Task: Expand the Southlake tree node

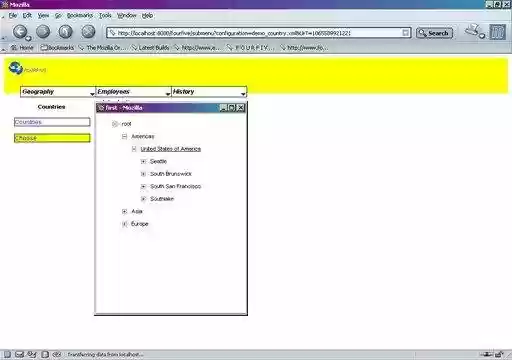Action: click(x=143, y=199)
